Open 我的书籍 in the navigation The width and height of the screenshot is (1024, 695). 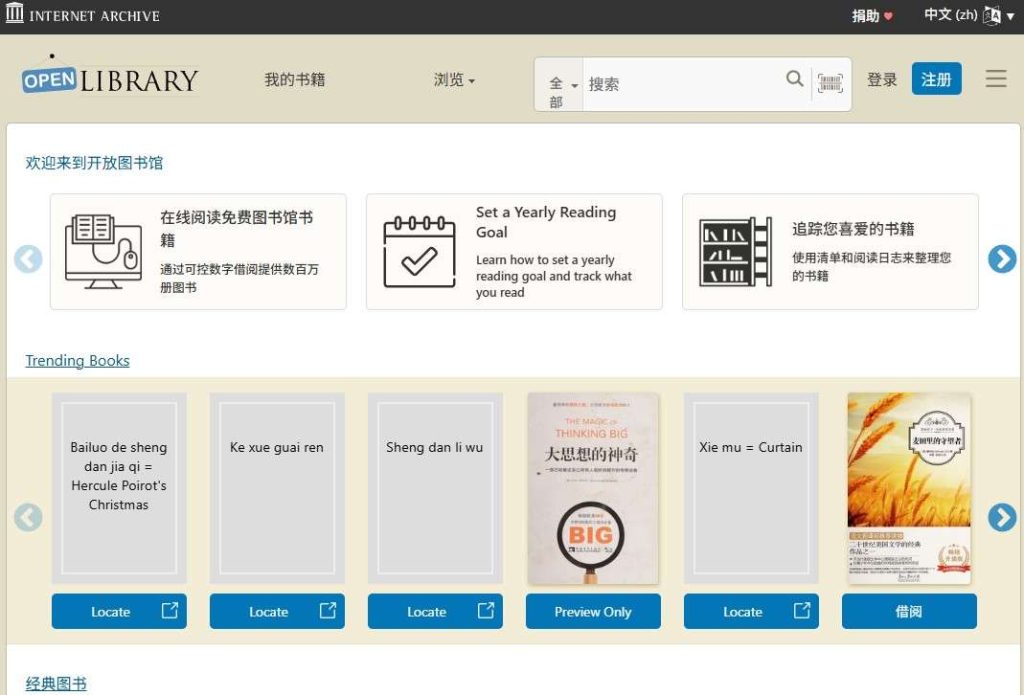tap(294, 80)
